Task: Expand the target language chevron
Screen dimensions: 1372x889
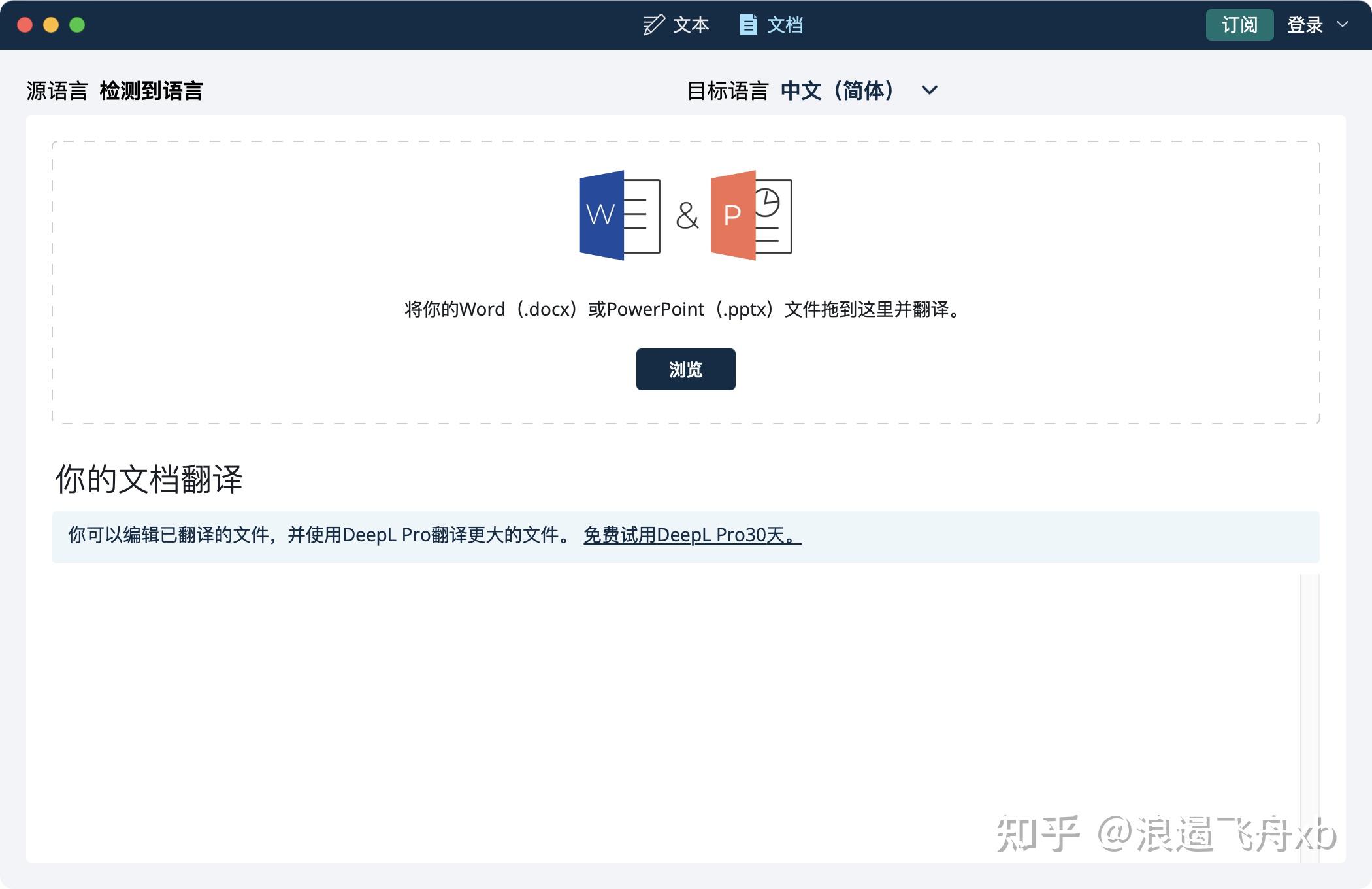Action: point(929,90)
